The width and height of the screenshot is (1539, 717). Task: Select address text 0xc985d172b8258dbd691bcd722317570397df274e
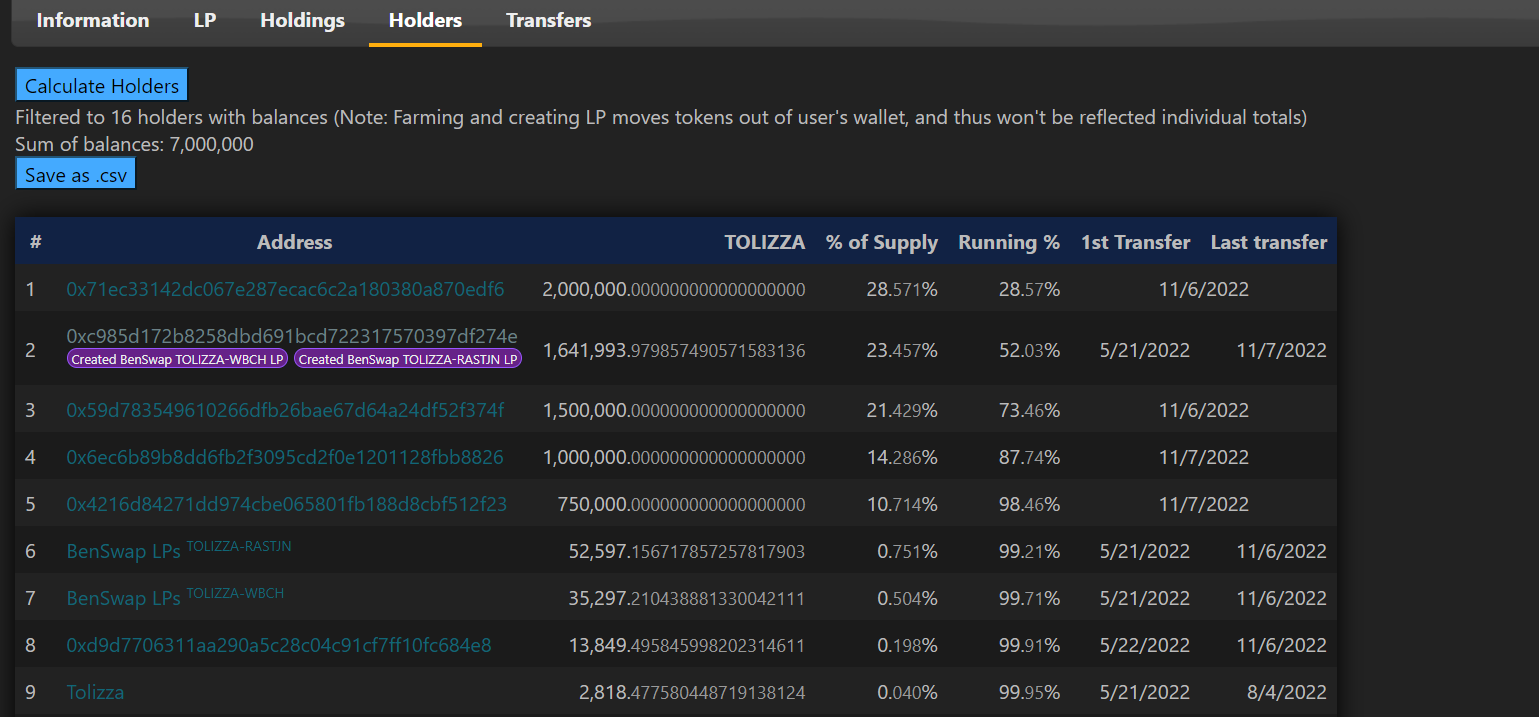[x=292, y=335]
